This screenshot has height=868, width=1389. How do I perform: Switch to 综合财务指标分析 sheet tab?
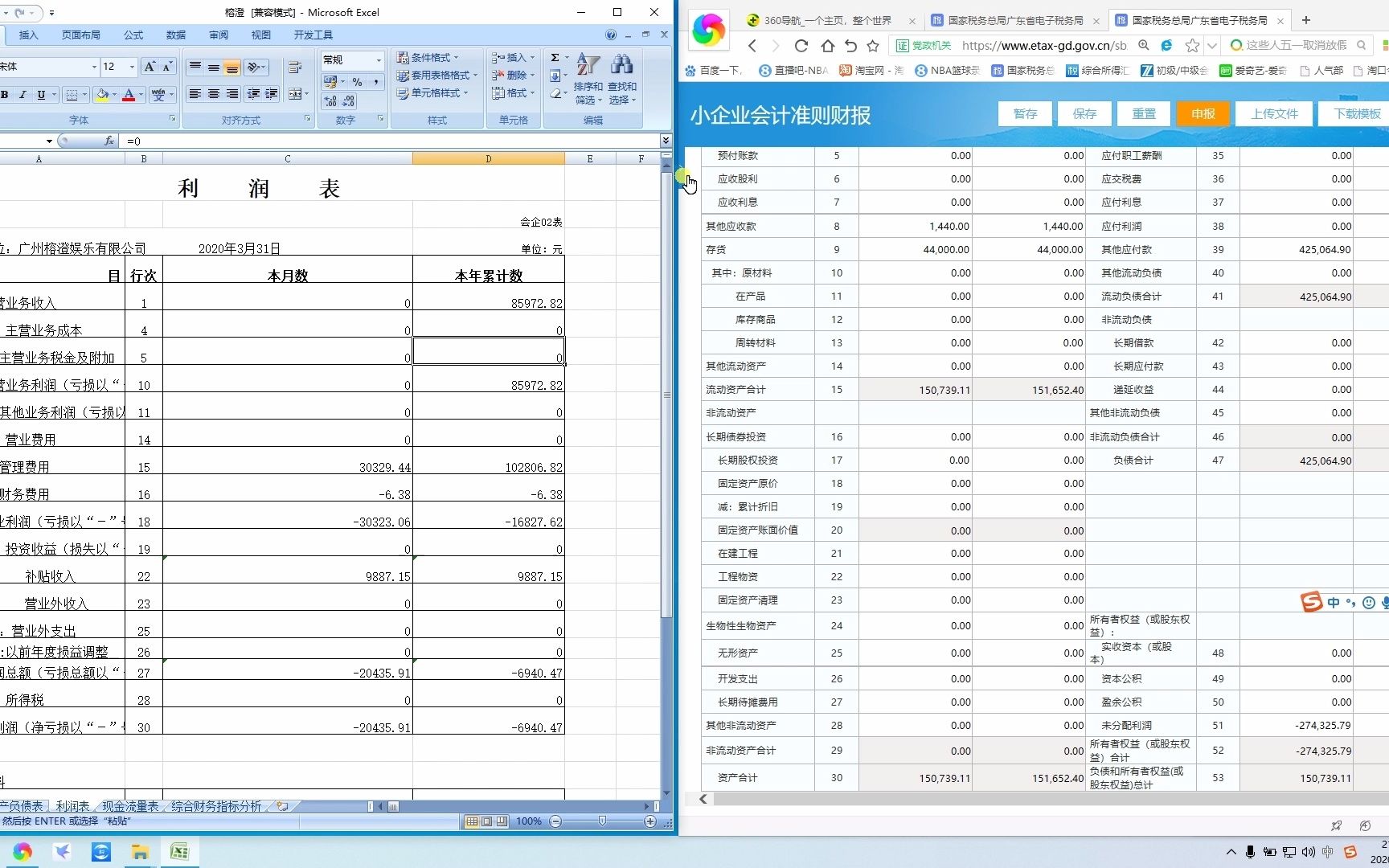[216, 806]
